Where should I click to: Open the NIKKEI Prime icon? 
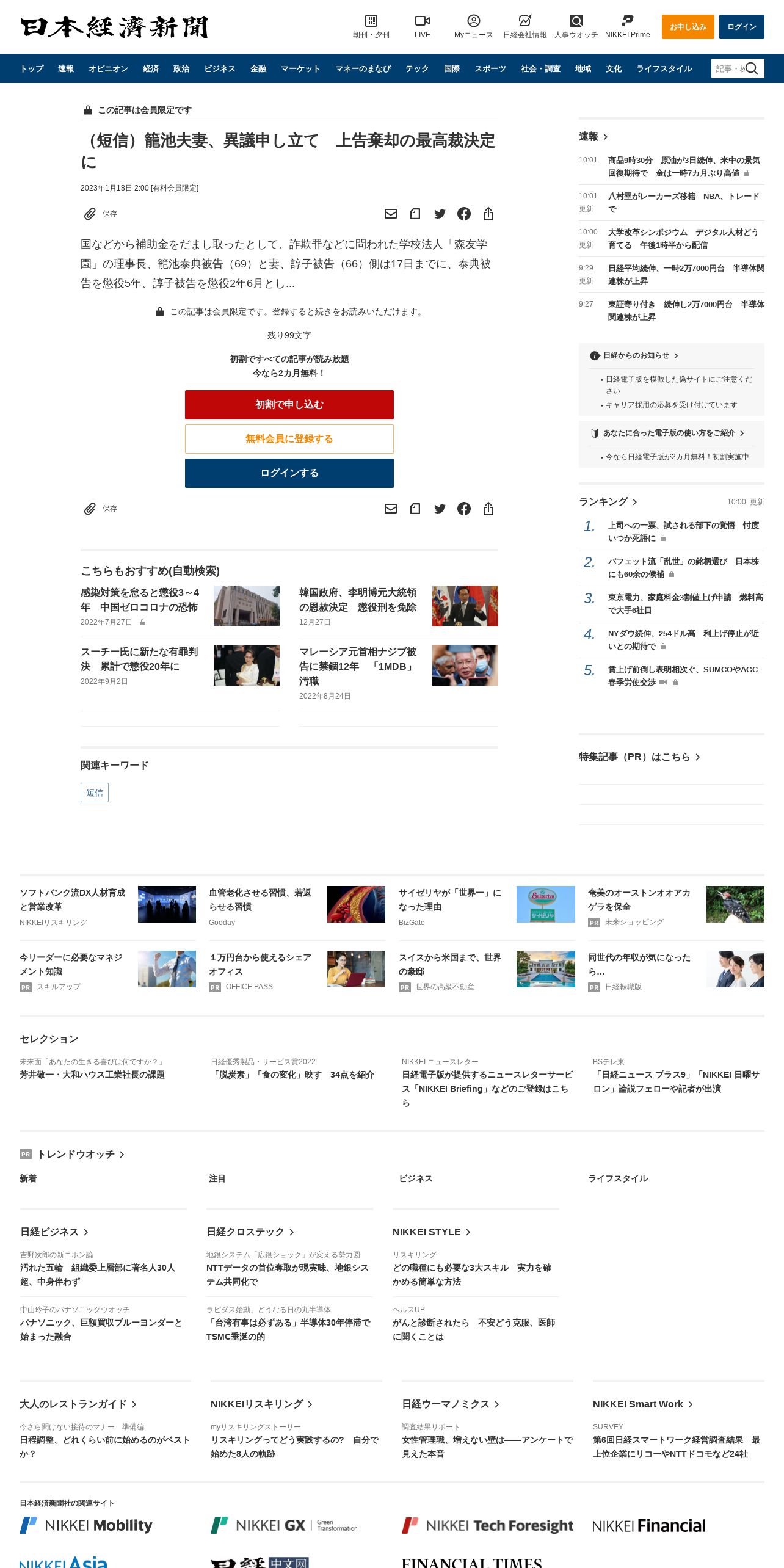pyautogui.click(x=627, y=21)
